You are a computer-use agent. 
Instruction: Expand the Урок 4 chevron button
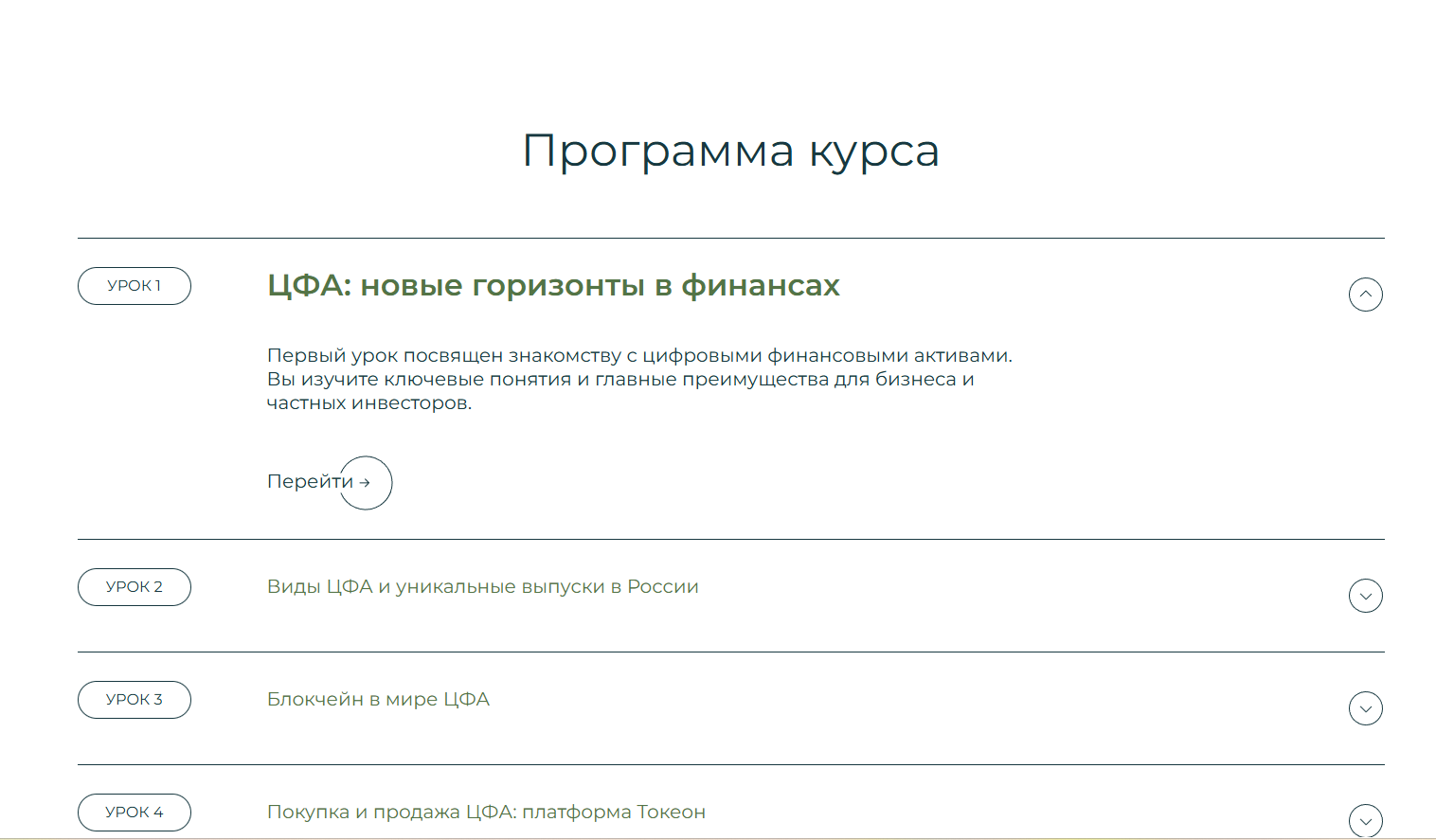pos(1365,821)
